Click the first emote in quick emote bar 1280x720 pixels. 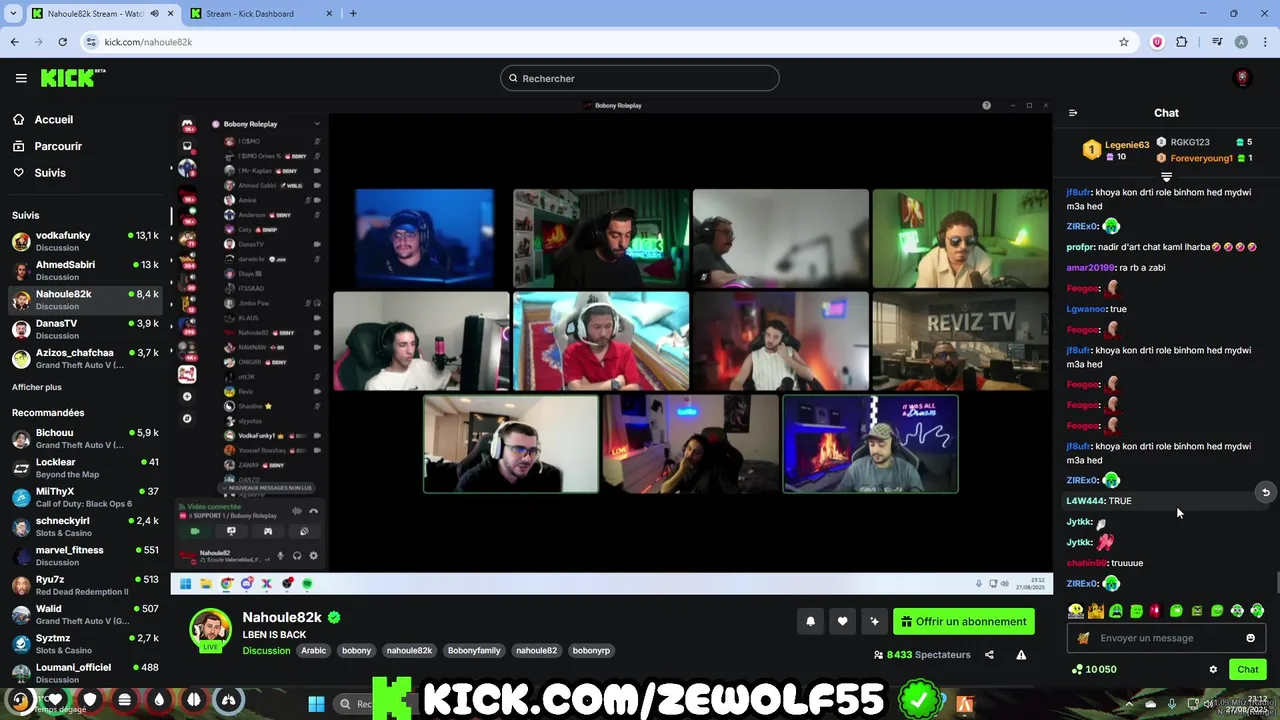[x=1076, y=611]
